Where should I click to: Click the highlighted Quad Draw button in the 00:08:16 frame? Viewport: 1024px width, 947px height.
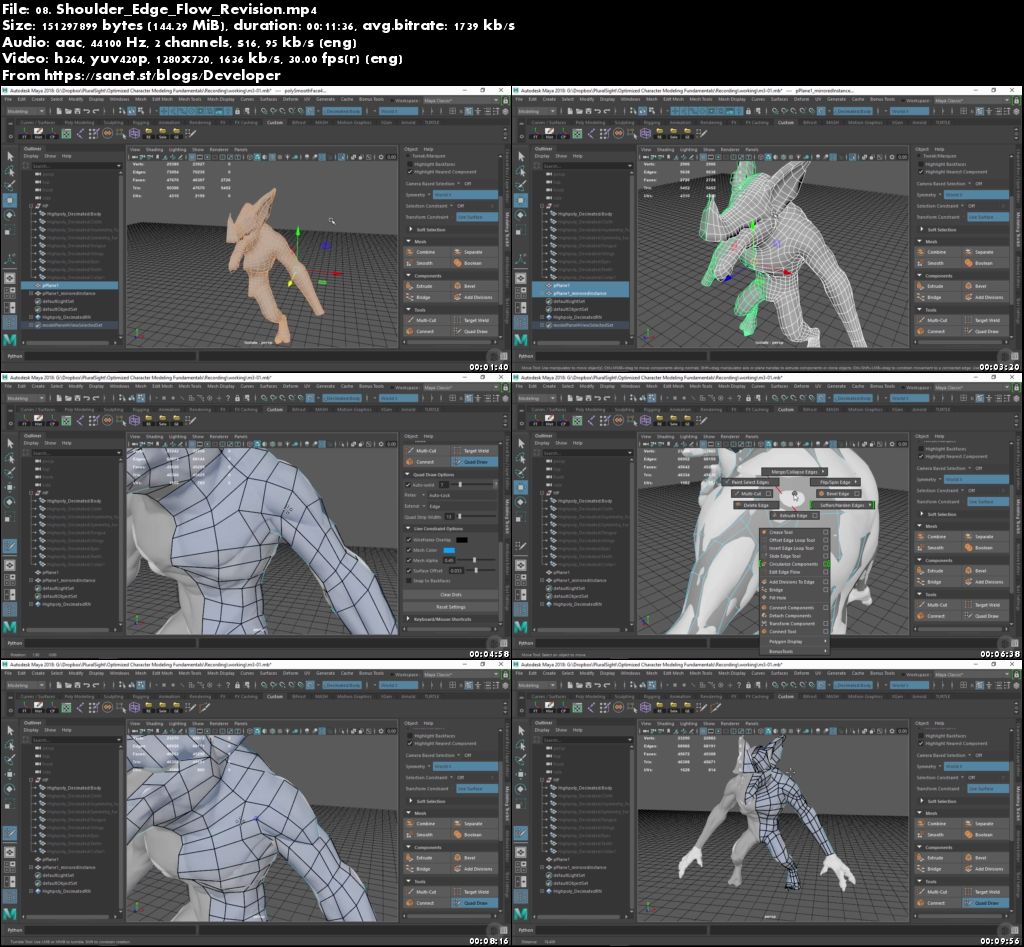pos(475,903)
